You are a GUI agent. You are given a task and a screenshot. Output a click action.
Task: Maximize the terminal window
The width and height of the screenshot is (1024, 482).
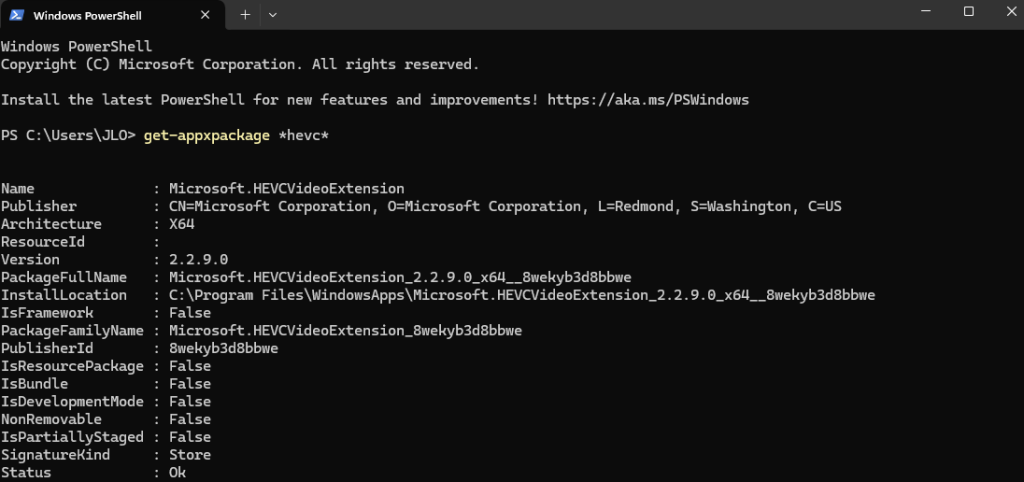click(x=968, y=11)
